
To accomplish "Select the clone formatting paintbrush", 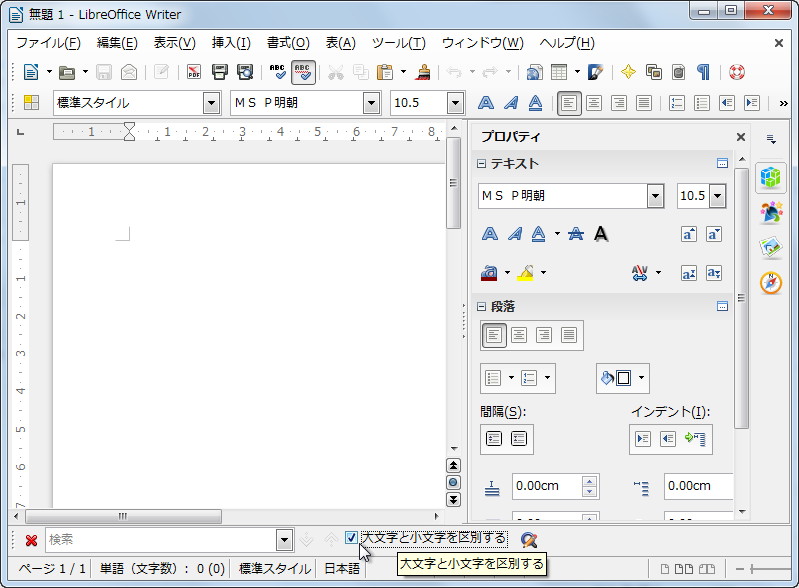I will [x=422, y=72].
